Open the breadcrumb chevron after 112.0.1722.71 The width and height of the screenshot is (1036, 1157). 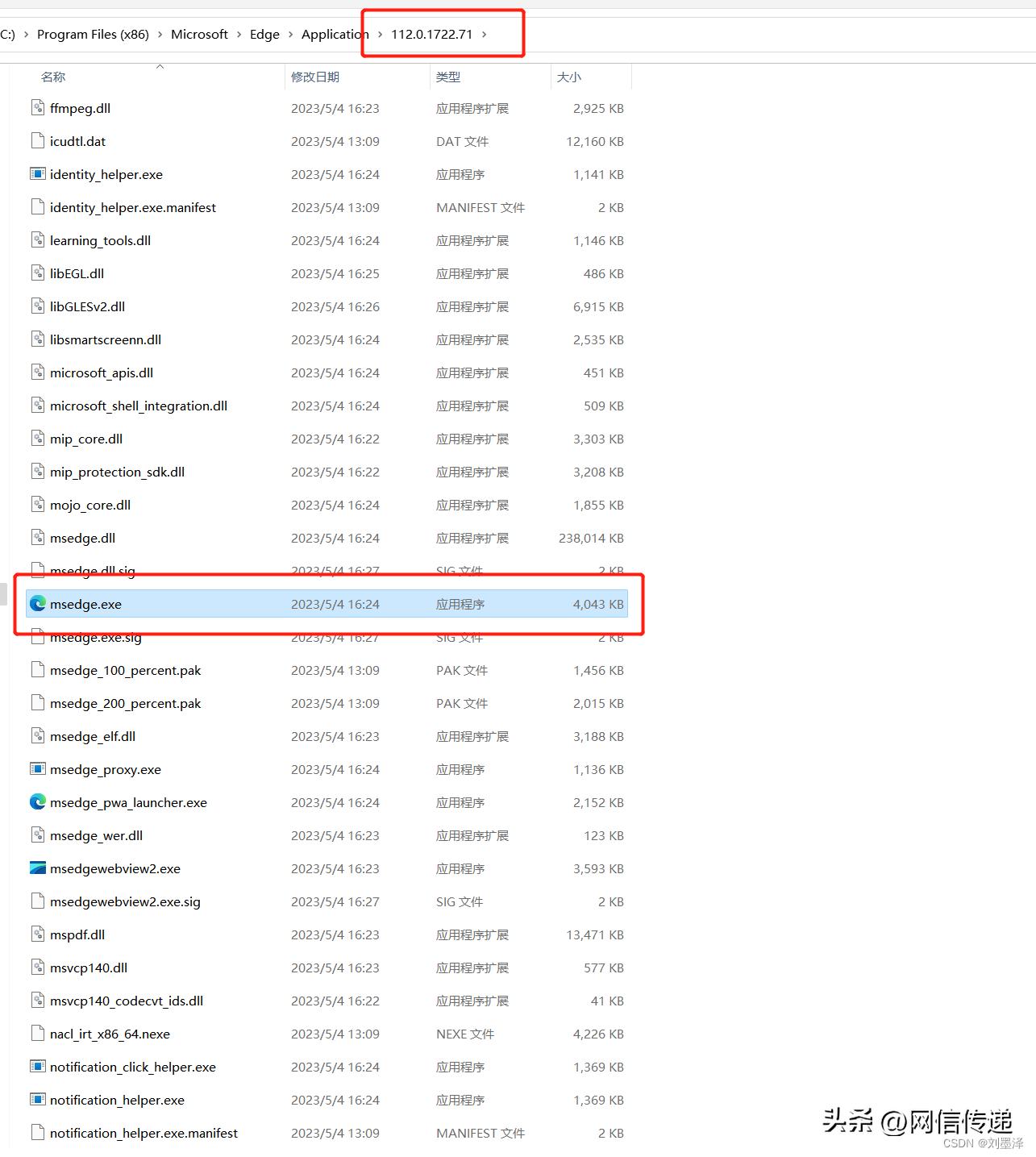pyautogui.click(x=485, y=34)
